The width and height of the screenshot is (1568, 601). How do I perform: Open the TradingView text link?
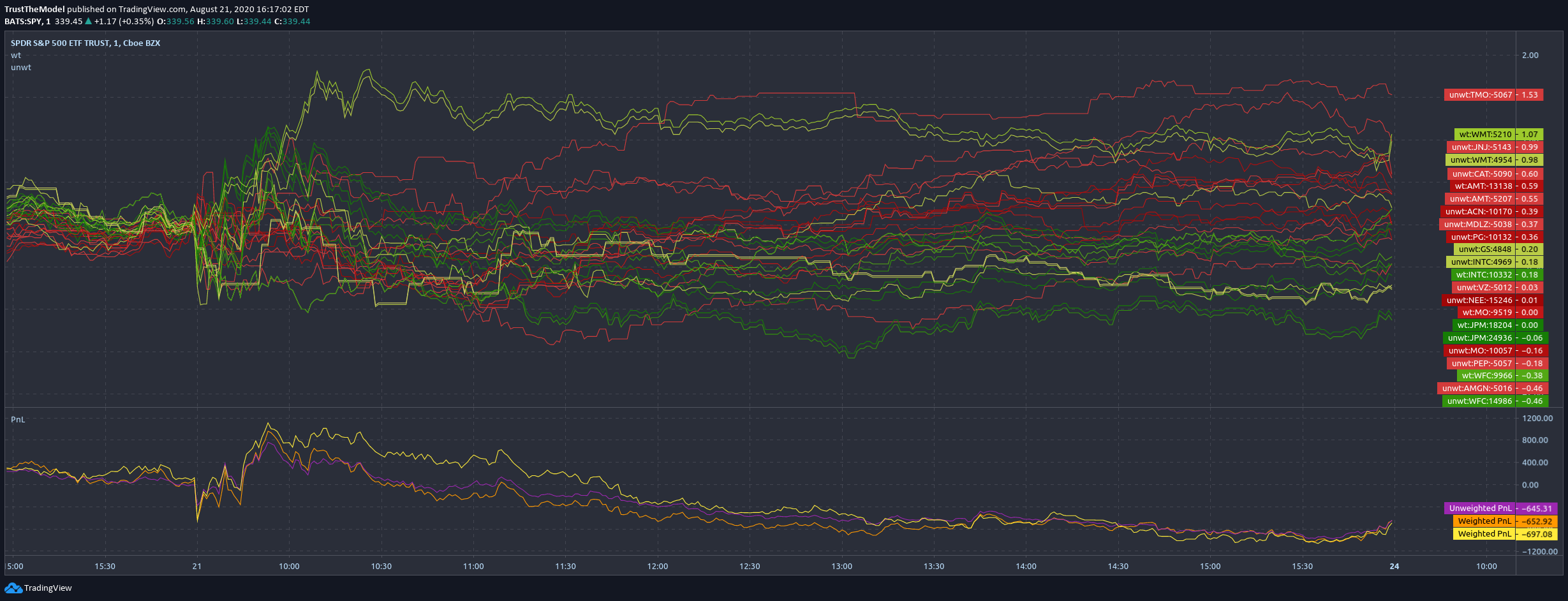pos(48,588)
